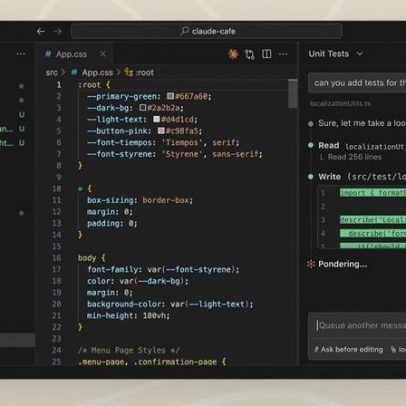Launch Claude Code via the orange spark icon

233,54
